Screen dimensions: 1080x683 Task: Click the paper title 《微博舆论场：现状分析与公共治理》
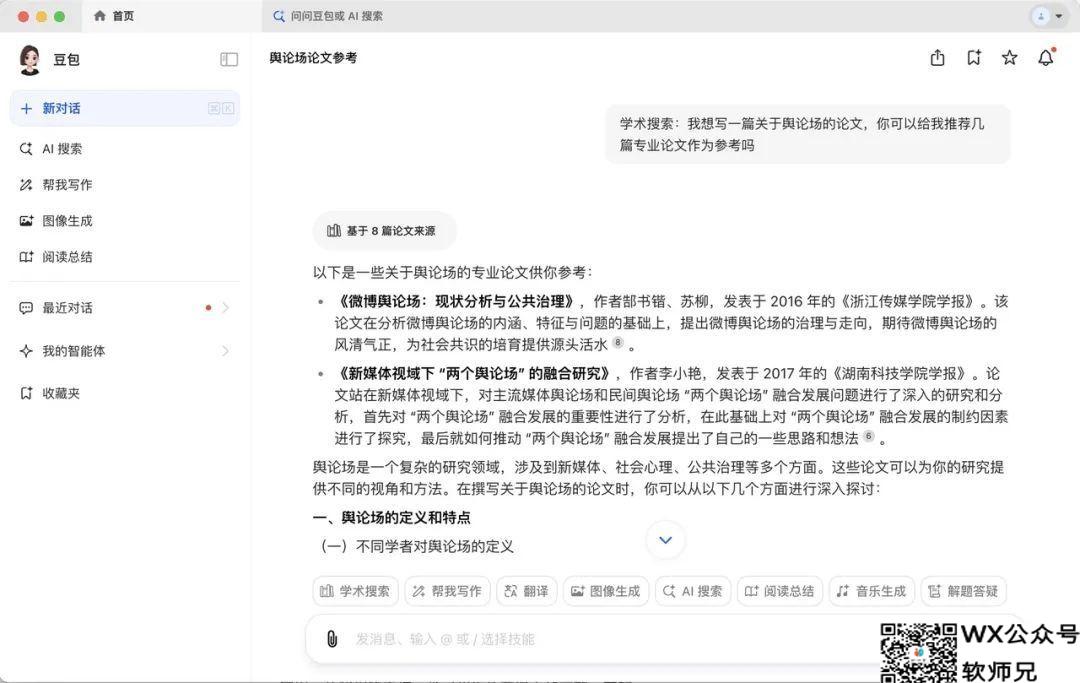[x=456, y=302]
